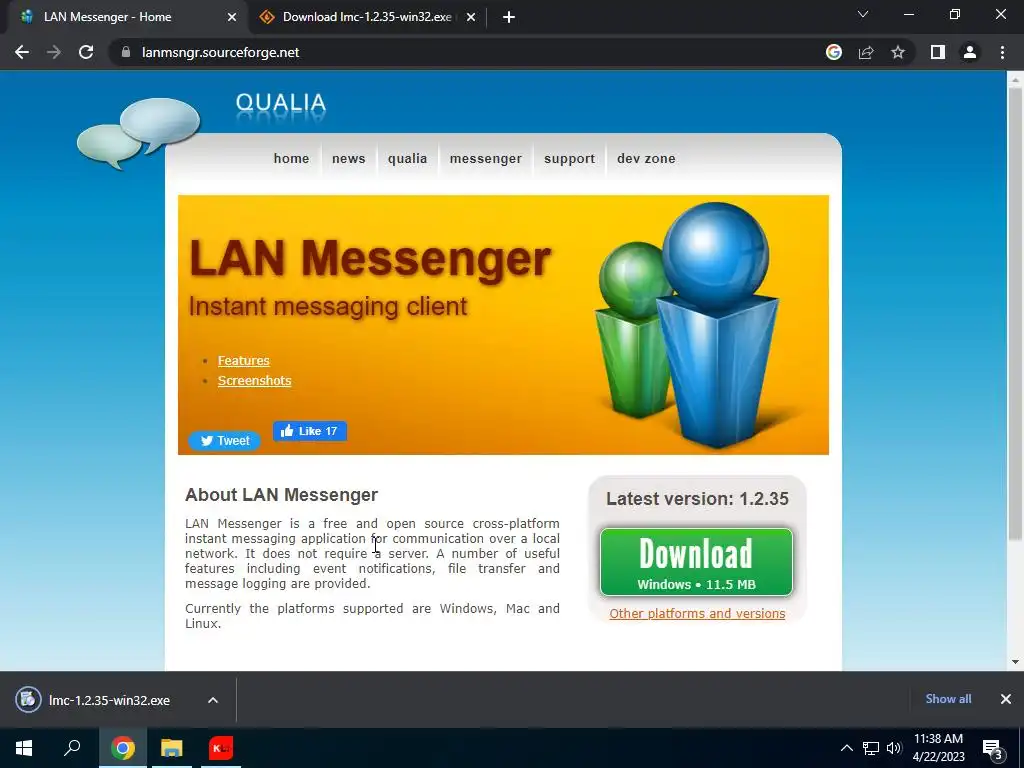Click the Tweet button
Image resolution: width=1024 pixels, height=768 pixels.
(x=225, y=441)
